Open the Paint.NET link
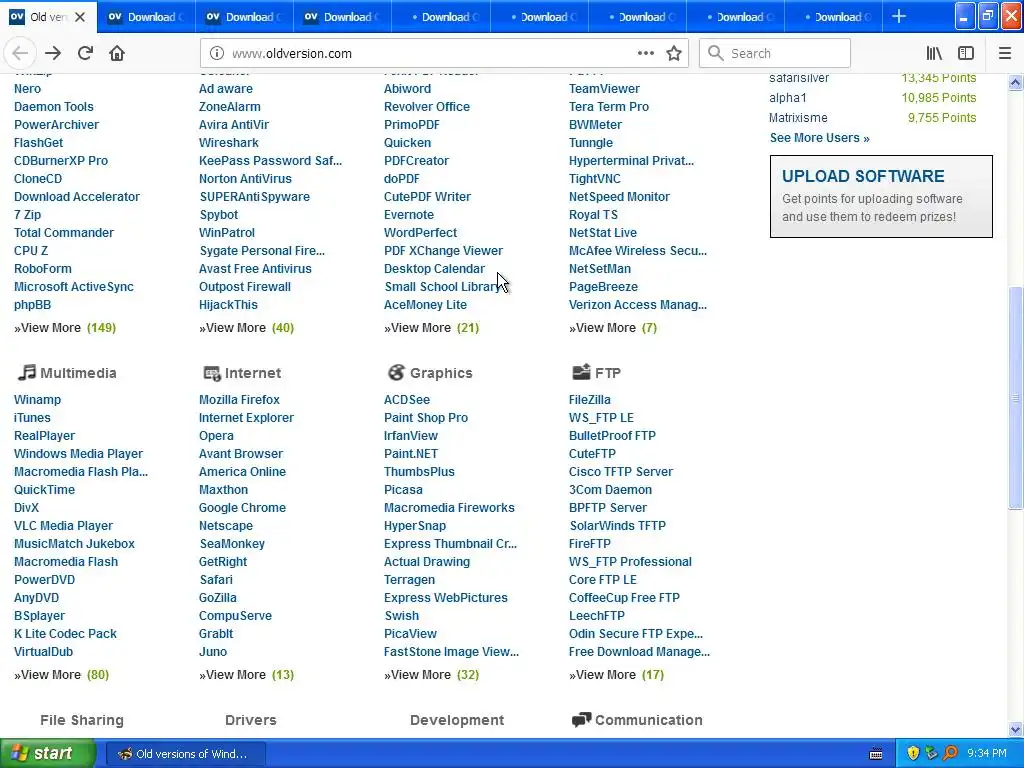Viewport: 1024px width, 768px height. 411,454
